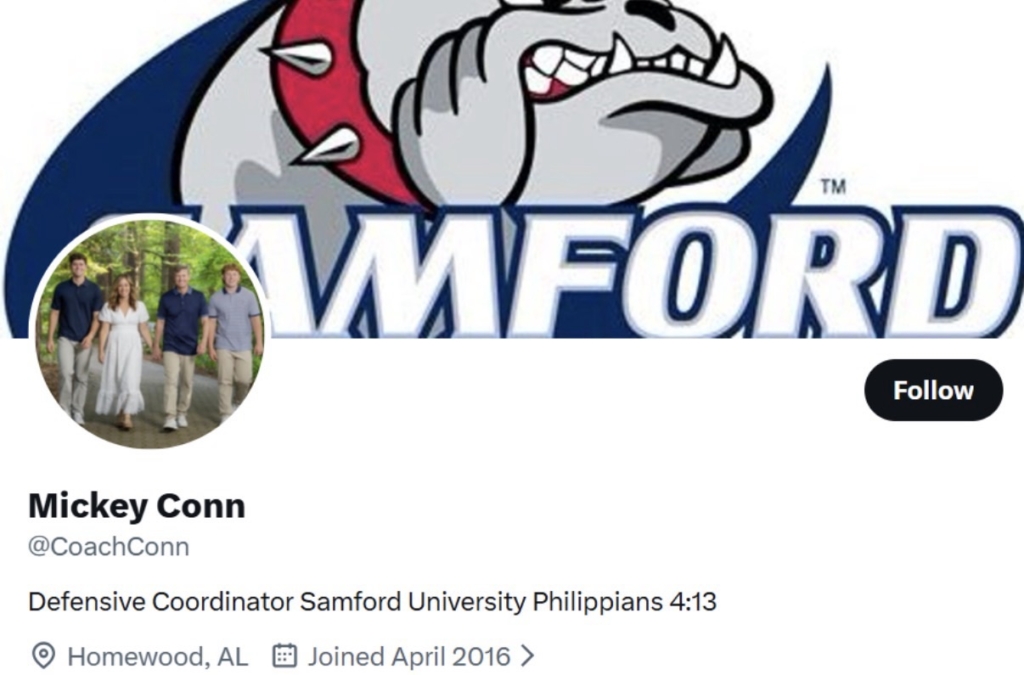The width and height of the screenshot is (1024, 675).
Task: Open the circular family profile photo
Action: tap(150, 333)
